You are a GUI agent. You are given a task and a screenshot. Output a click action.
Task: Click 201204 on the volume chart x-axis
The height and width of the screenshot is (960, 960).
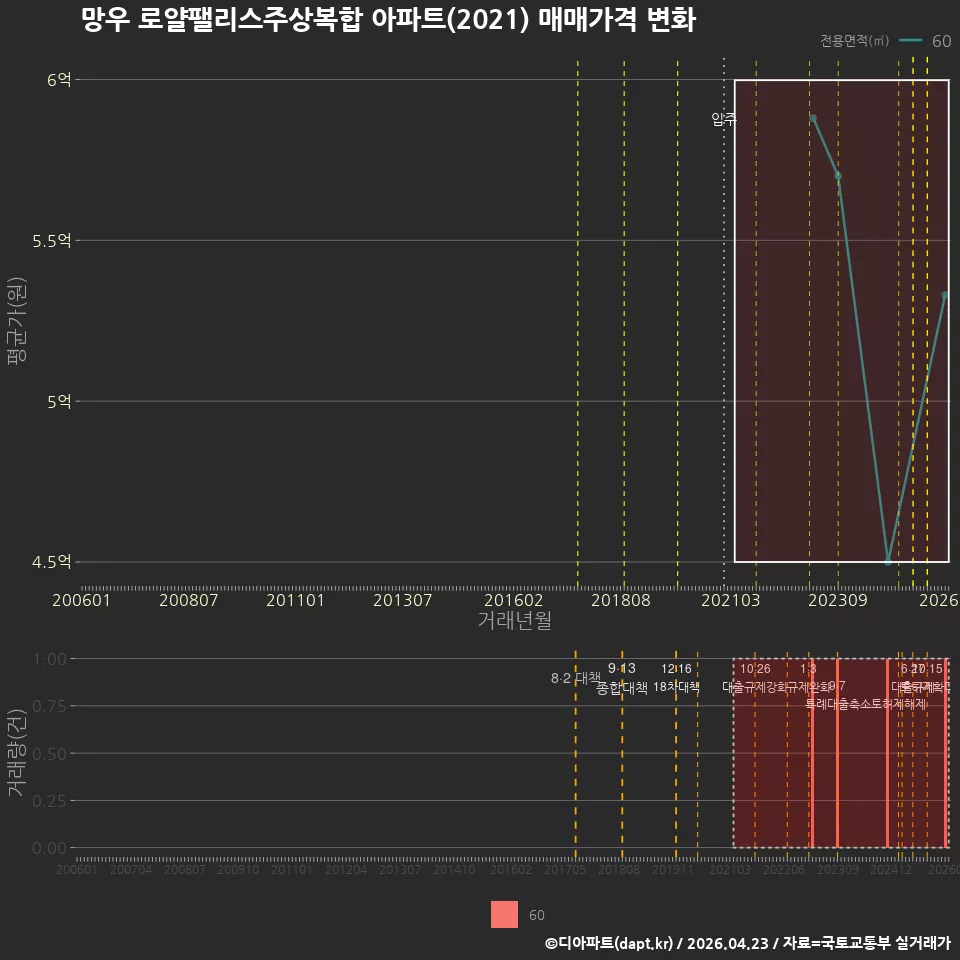[346, 869]
